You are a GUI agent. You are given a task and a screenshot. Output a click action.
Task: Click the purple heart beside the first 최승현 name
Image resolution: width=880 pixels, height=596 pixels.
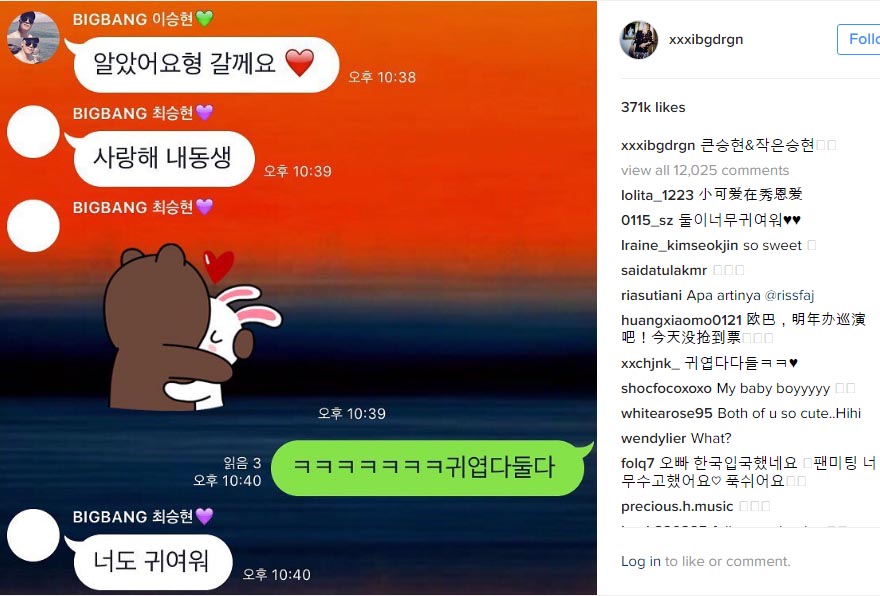204,113
